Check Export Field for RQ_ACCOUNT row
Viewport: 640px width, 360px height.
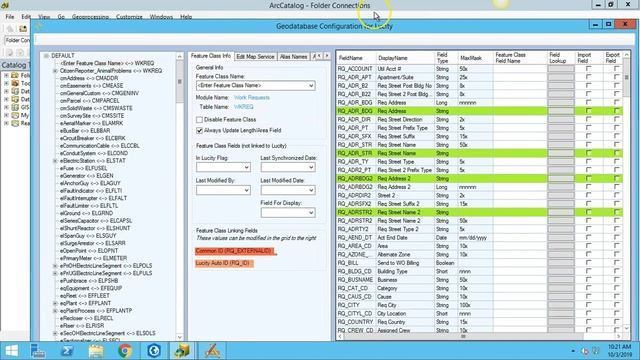point(616,69)
